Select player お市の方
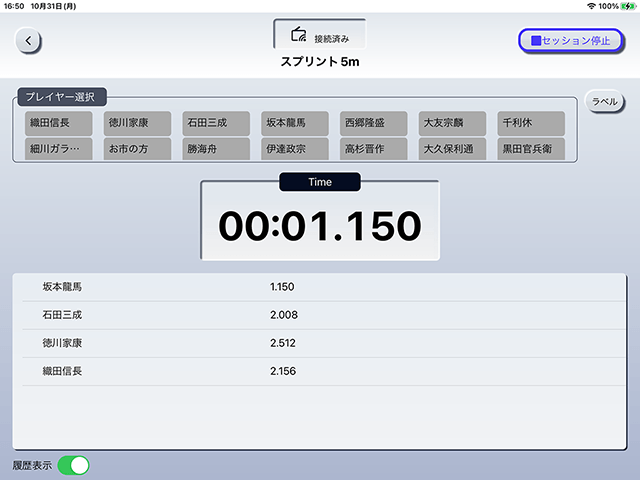The image size is (640, 480). [x=137, y=149]
